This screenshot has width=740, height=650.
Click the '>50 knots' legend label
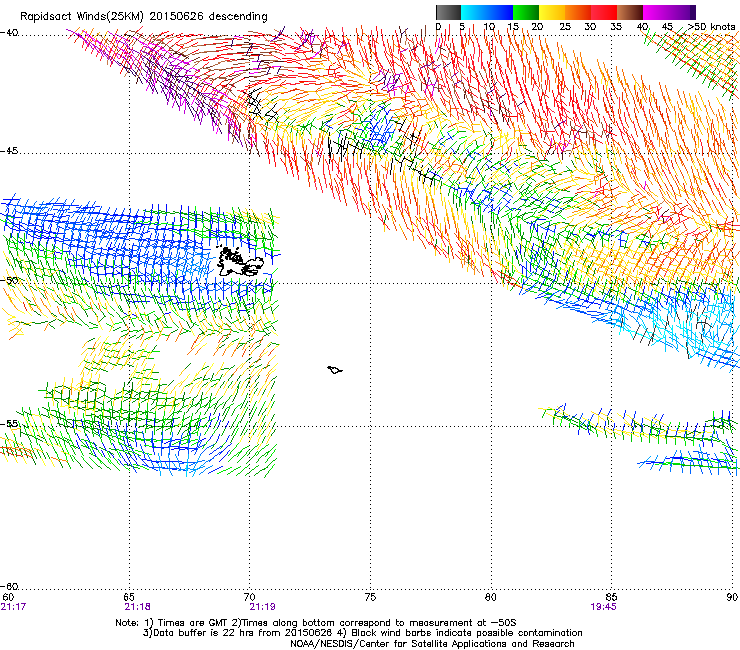click(711, 27)
